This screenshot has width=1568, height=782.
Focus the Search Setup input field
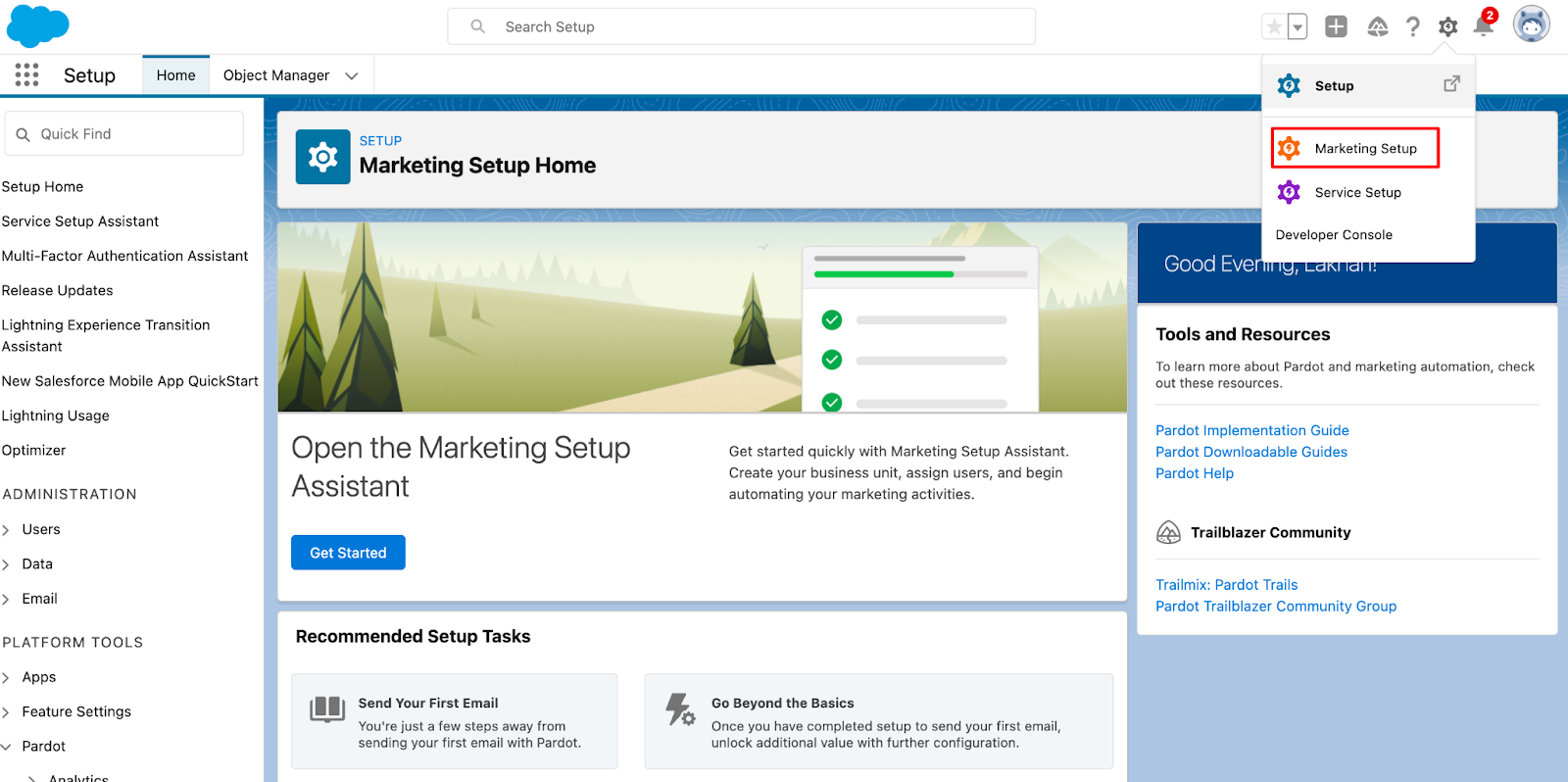(742, 26)
